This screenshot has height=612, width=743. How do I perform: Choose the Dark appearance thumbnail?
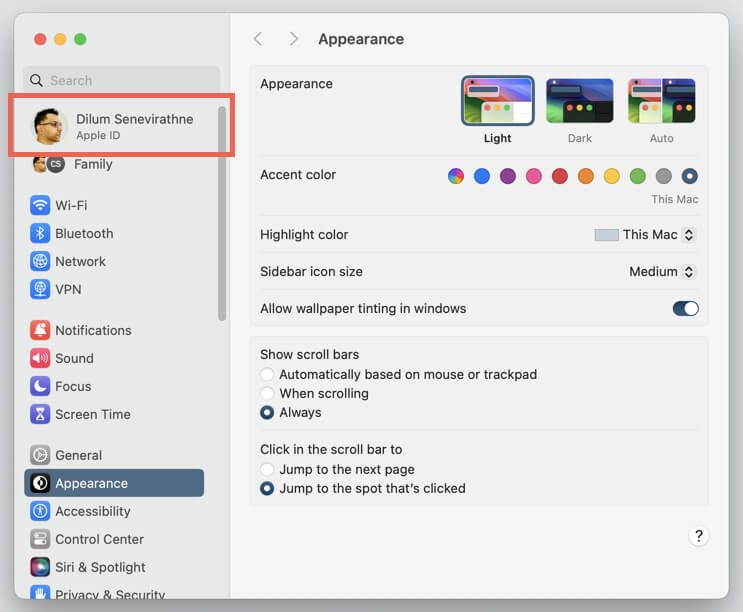(580, 101)
